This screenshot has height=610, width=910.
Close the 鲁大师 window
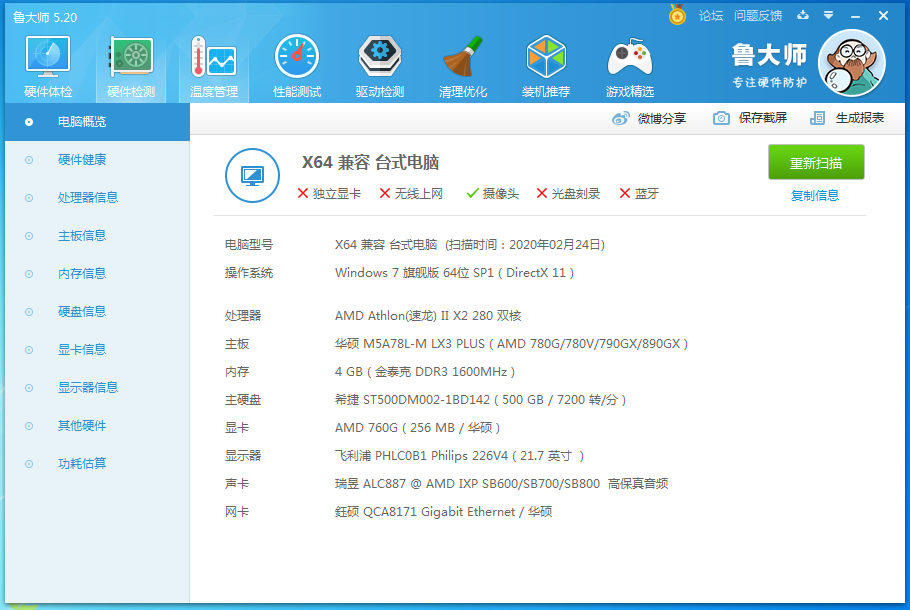click(883, 16)
